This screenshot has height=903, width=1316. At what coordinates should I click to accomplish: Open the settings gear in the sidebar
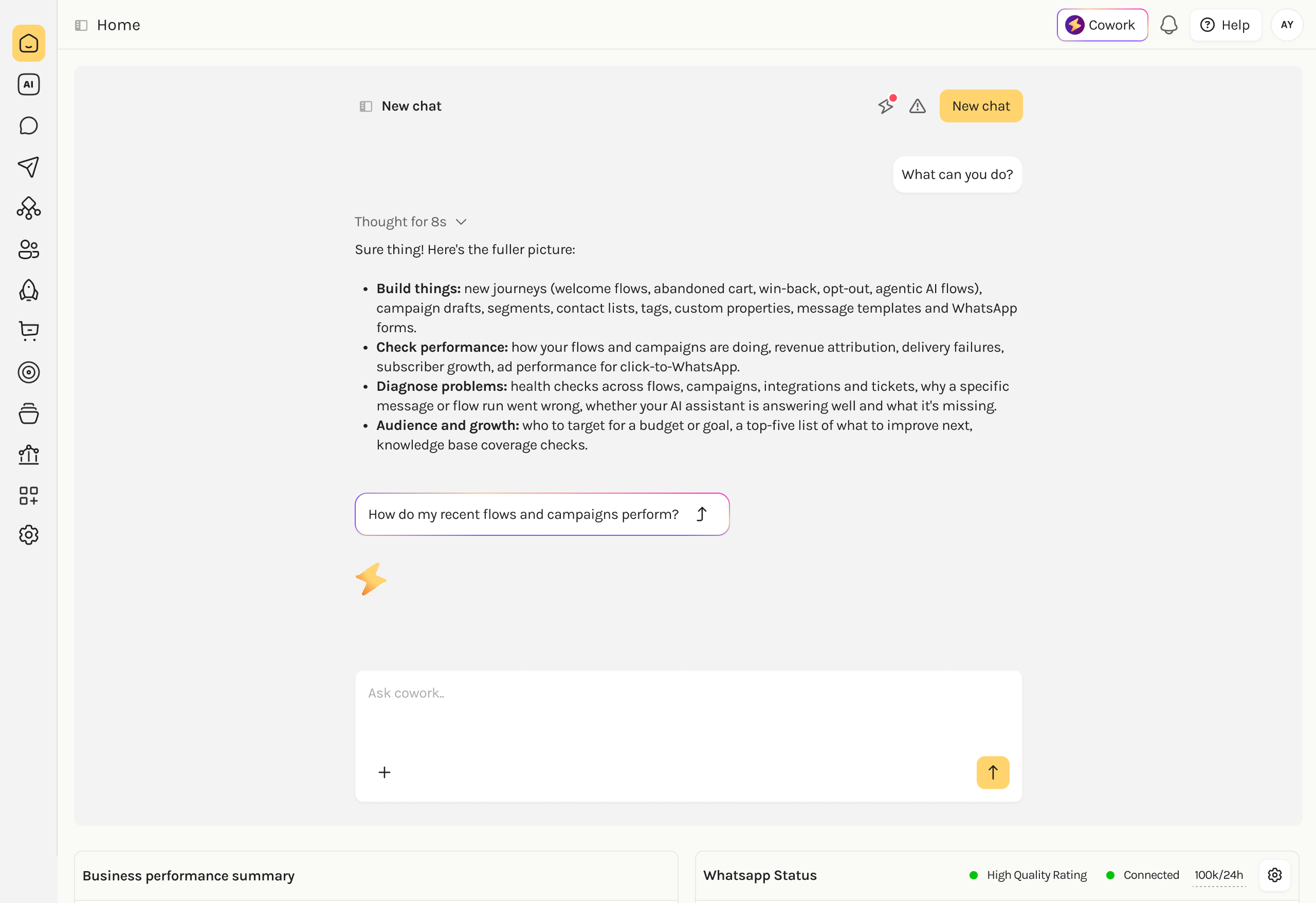point(28,535)
